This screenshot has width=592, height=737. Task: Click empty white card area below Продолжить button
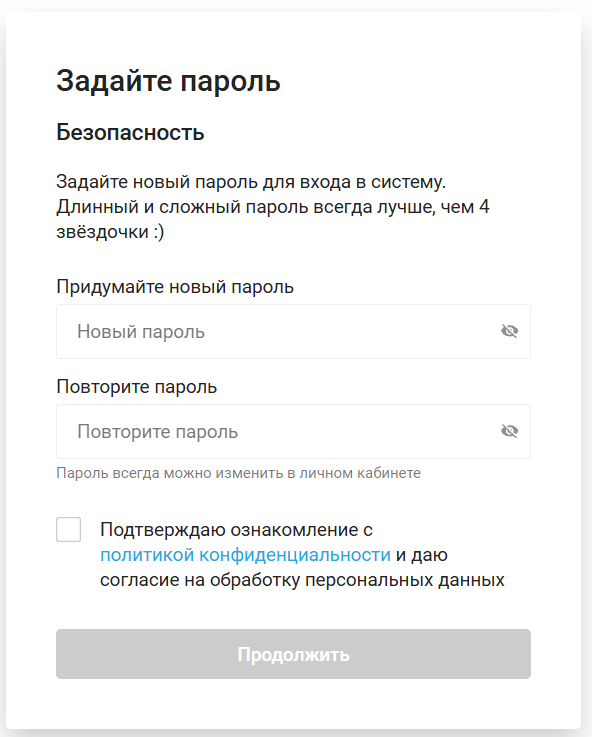pos(293,704)
